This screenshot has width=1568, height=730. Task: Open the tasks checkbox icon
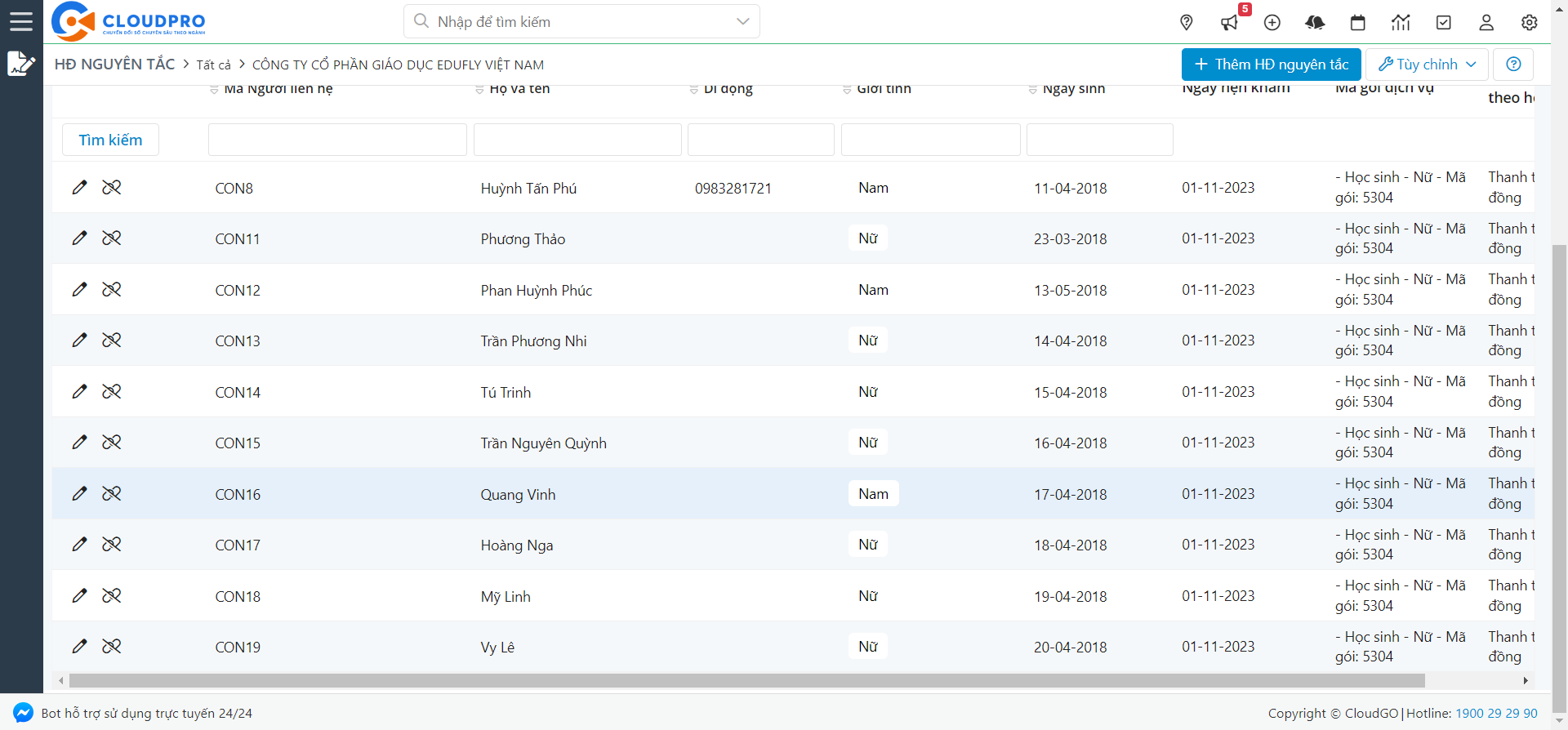coord(1444,22)
